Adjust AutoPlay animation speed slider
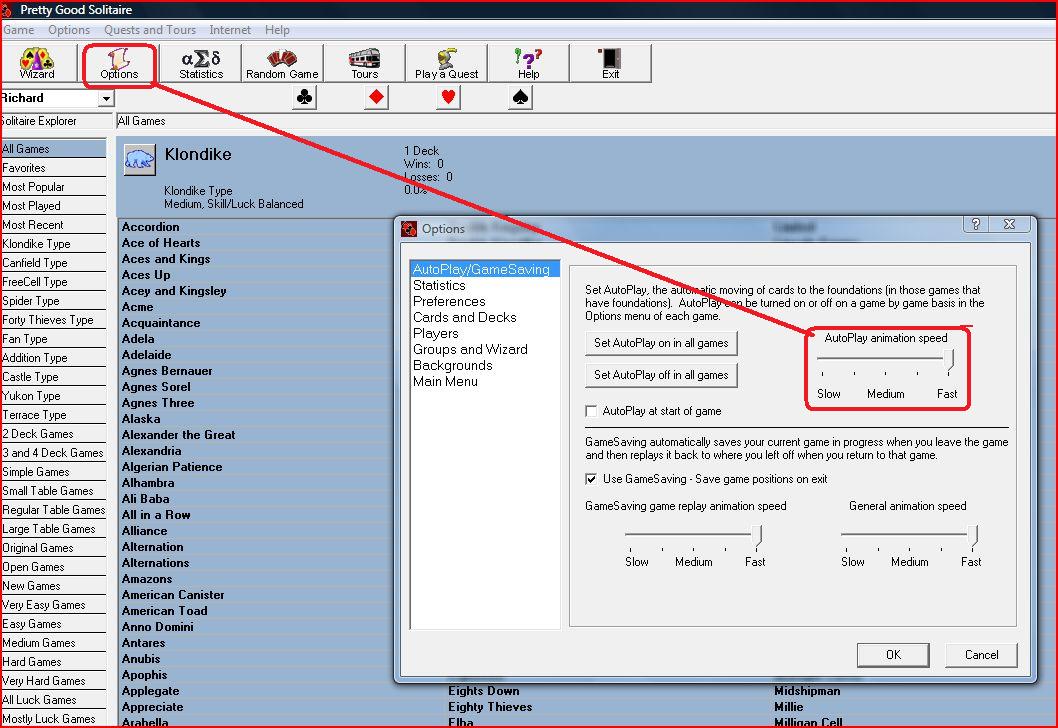This screenshot has height=728, width=1058. point(949,360)
